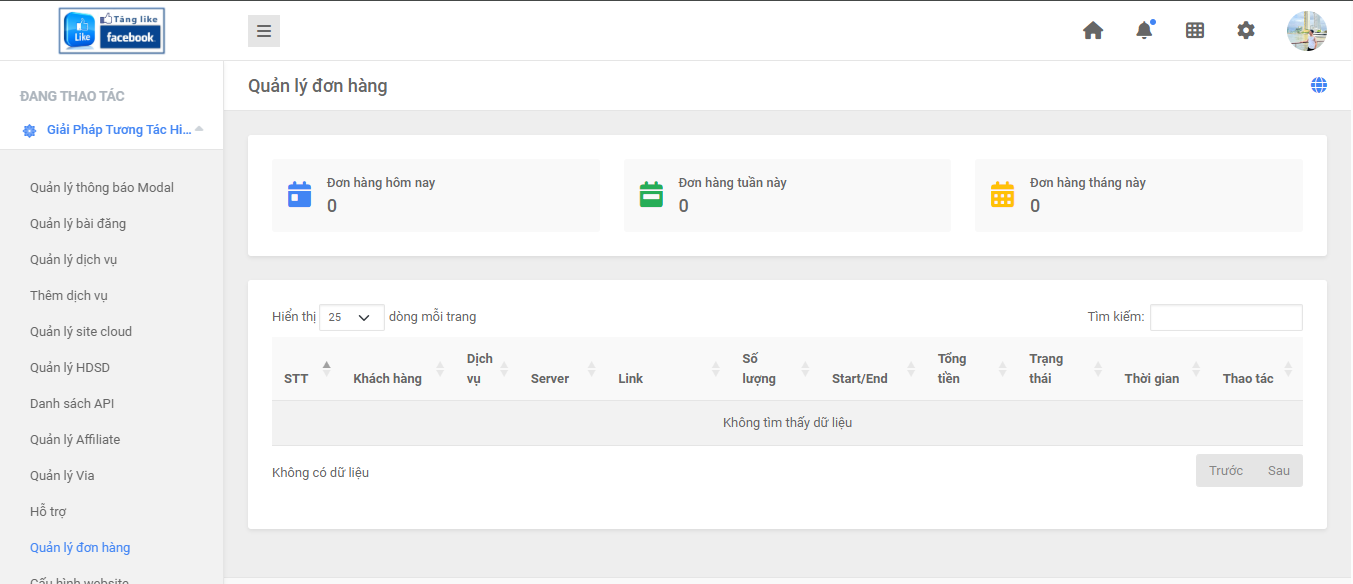Screen dimensions: 1353x584
Task: Click the Trước pagination button
Action: pyautogui.click(x=1225, y=471)
